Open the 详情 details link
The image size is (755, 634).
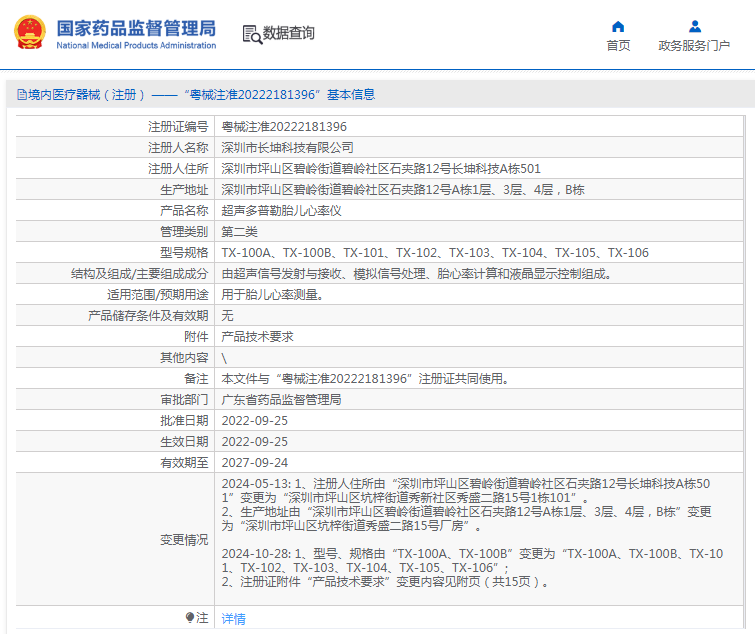[234, 619]
